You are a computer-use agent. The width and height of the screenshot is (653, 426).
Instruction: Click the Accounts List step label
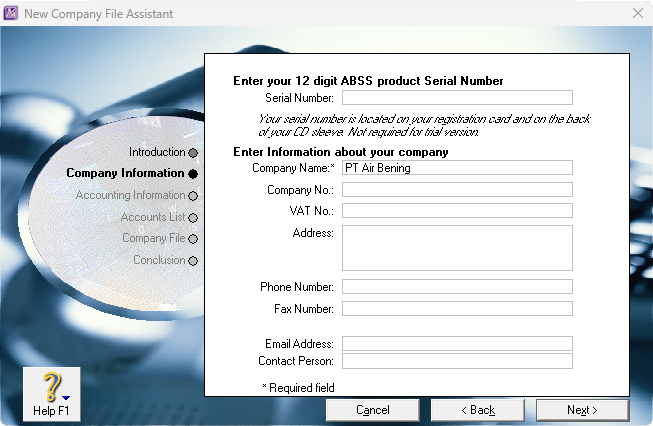[153, 217]
